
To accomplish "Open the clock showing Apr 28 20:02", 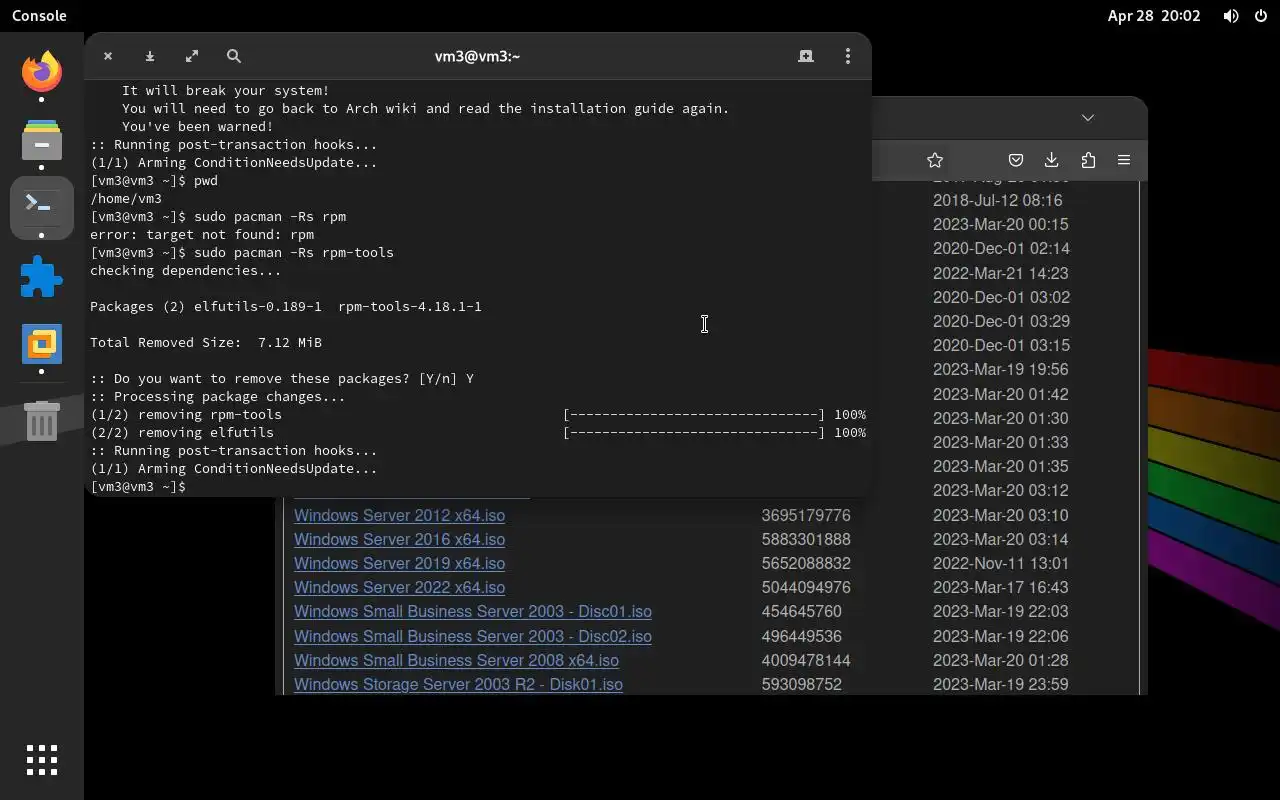I will coord(1154,16).
